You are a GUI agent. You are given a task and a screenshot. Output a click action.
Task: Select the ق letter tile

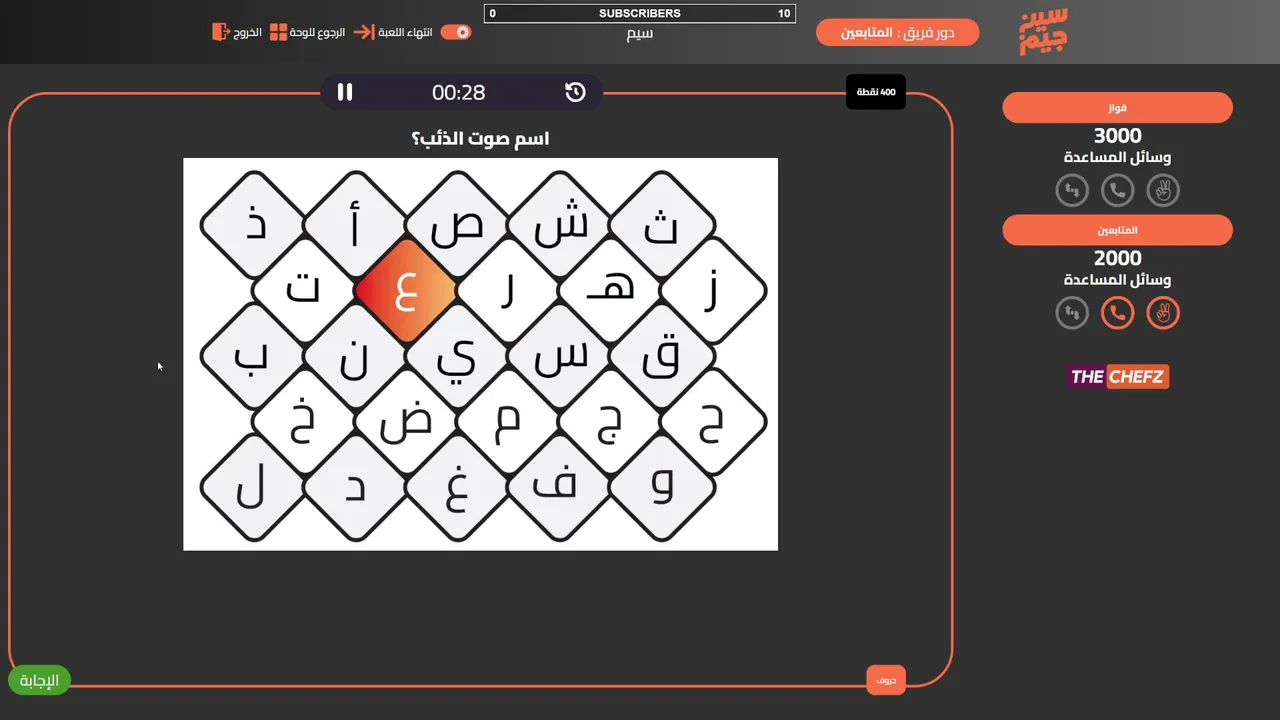click(x=662, y=357)
